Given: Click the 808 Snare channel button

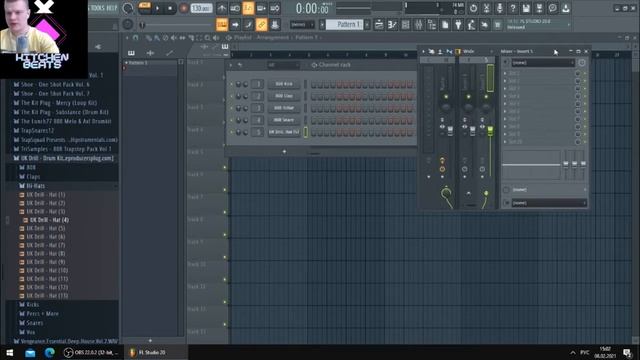Looking at the screenshot, I should [x=284, y=120].
